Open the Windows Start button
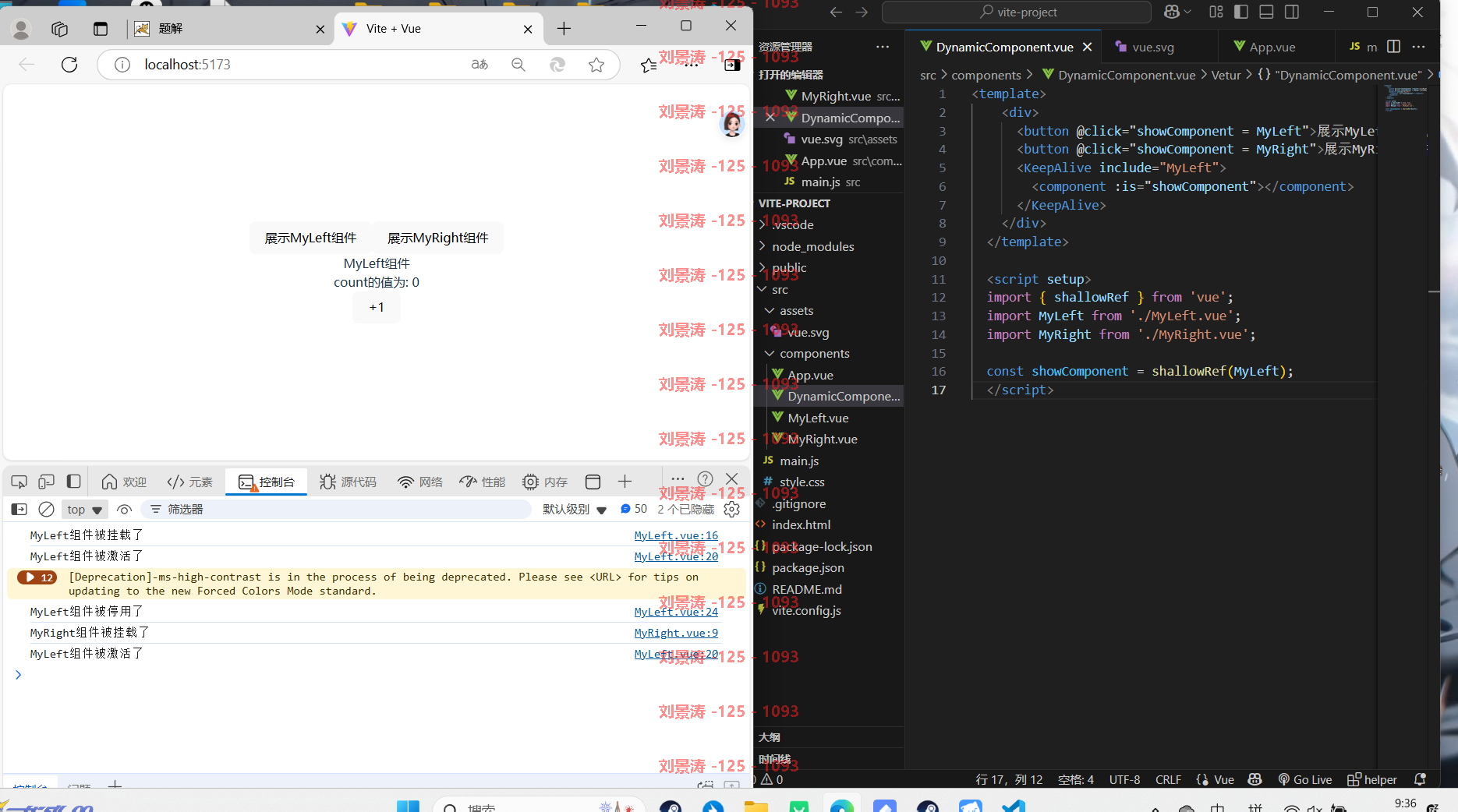 pyautogui.click(x=408, y=806)
